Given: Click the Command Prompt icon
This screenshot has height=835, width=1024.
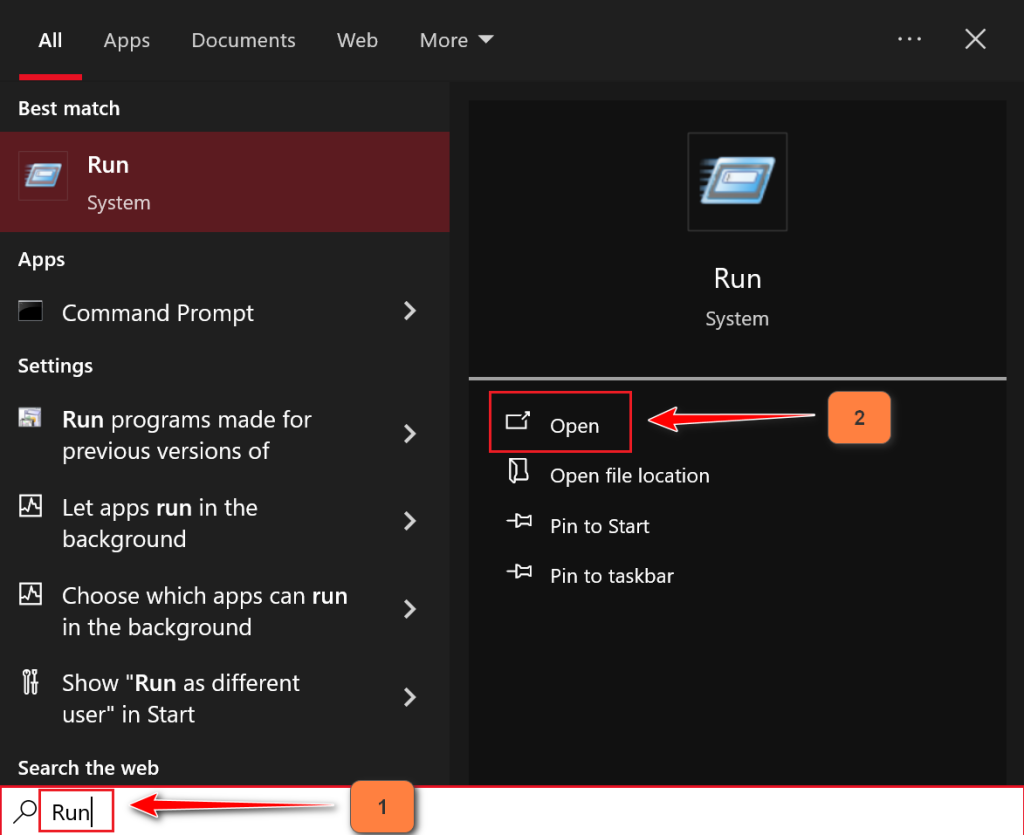Looking at the screenshot, I should [31, 312].
